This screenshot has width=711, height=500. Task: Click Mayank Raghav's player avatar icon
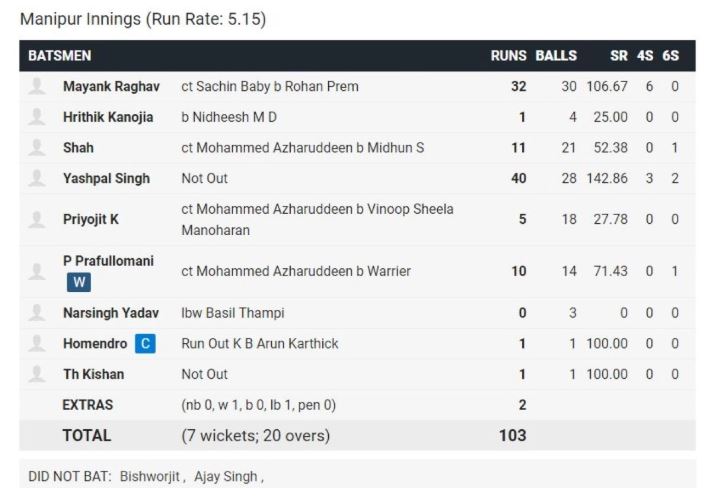37,86
